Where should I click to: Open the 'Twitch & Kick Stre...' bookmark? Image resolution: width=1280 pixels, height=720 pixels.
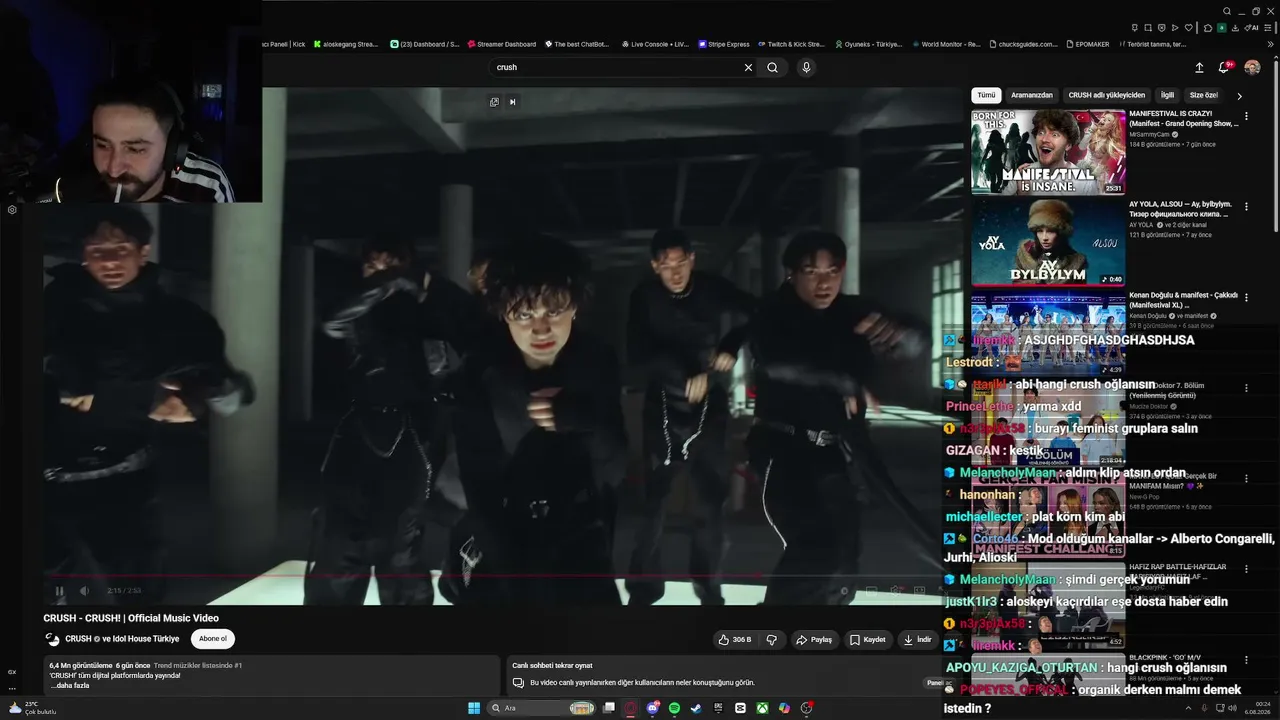790,44
